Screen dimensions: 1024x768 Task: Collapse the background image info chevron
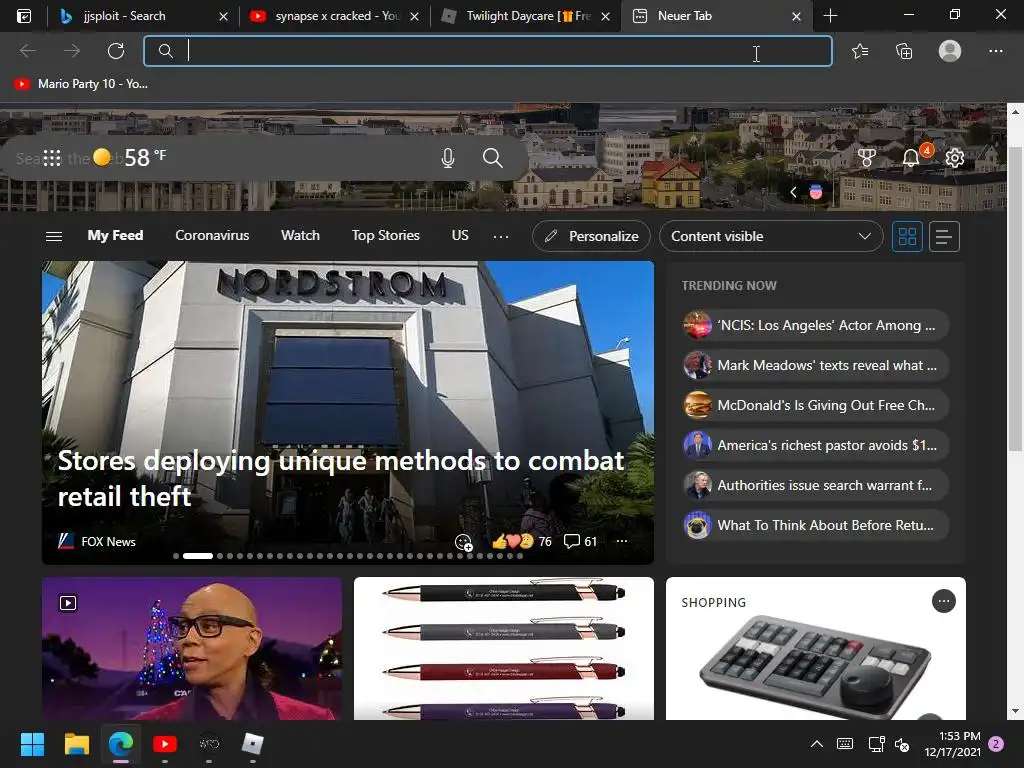793,192
